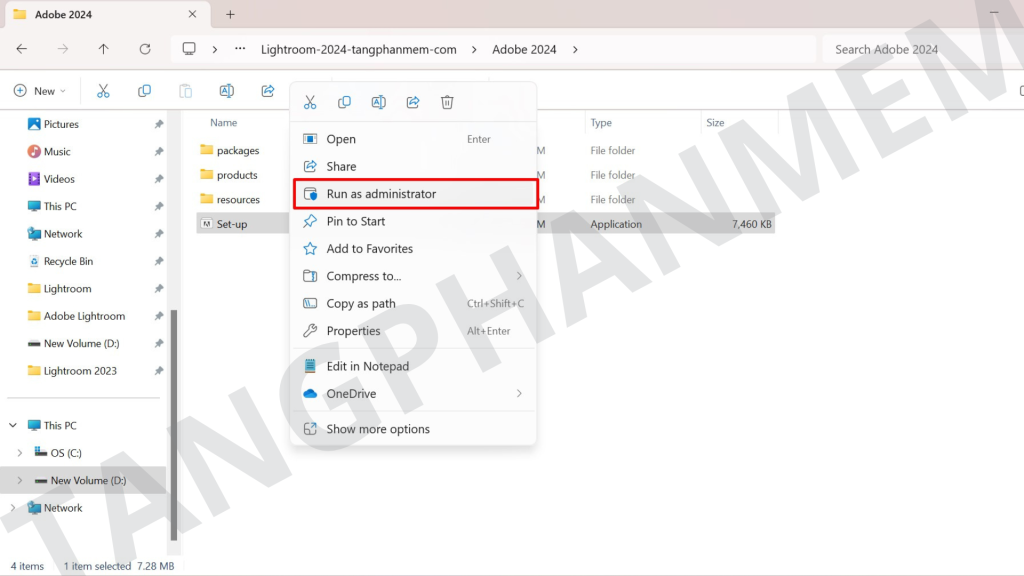Navigate back with the Back arrow
Screen dimensions: 1024x576
click(22, 49)
